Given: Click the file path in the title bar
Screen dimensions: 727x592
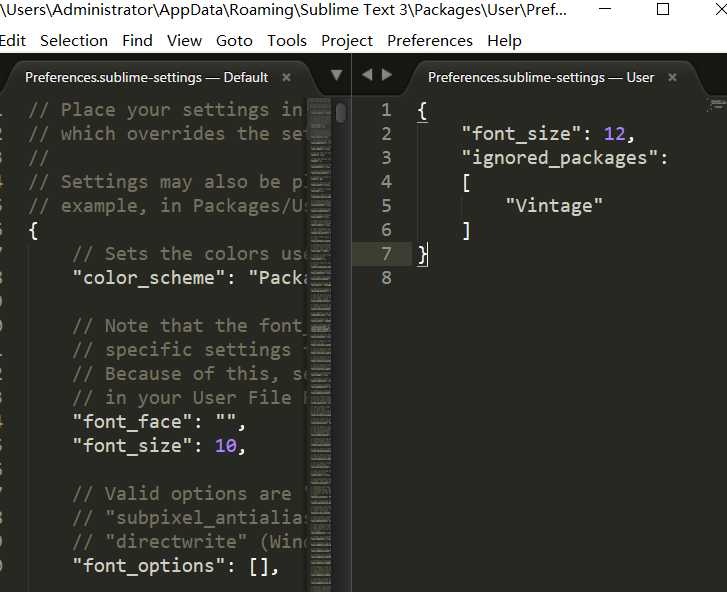Looking at the screenshot, I should 283,9.
